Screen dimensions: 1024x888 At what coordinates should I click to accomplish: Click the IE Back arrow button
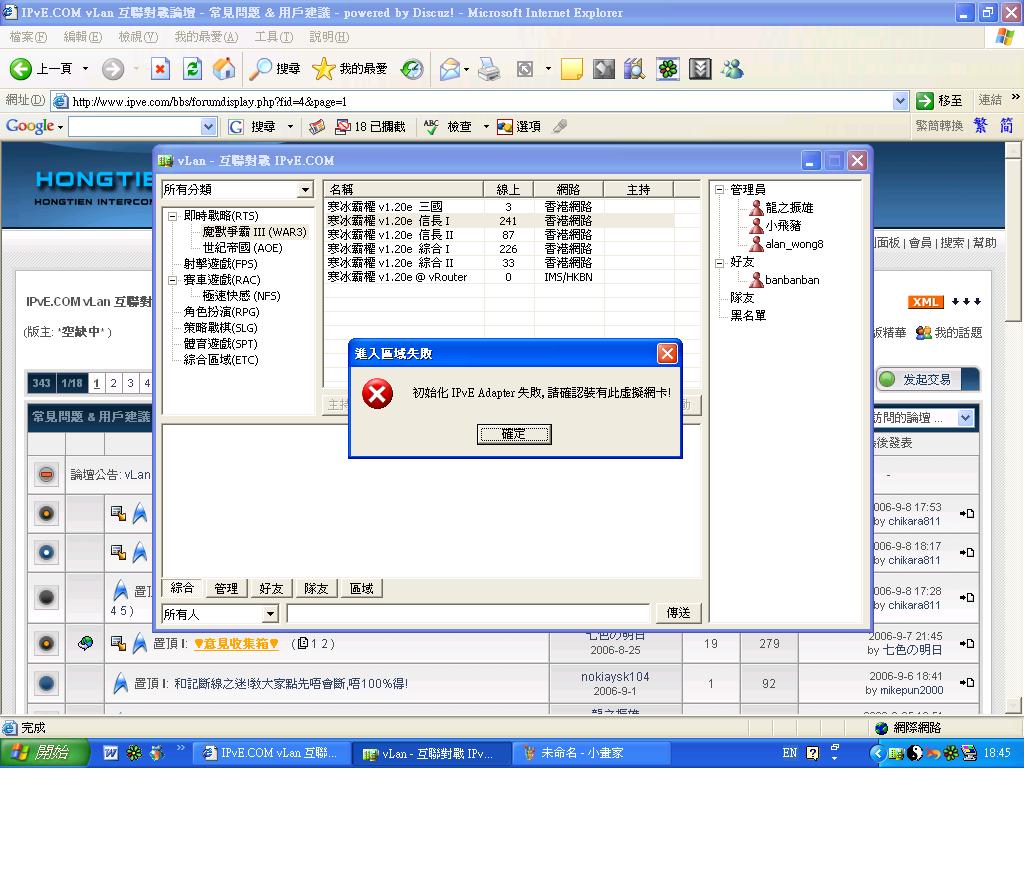(x=21, y=69)
